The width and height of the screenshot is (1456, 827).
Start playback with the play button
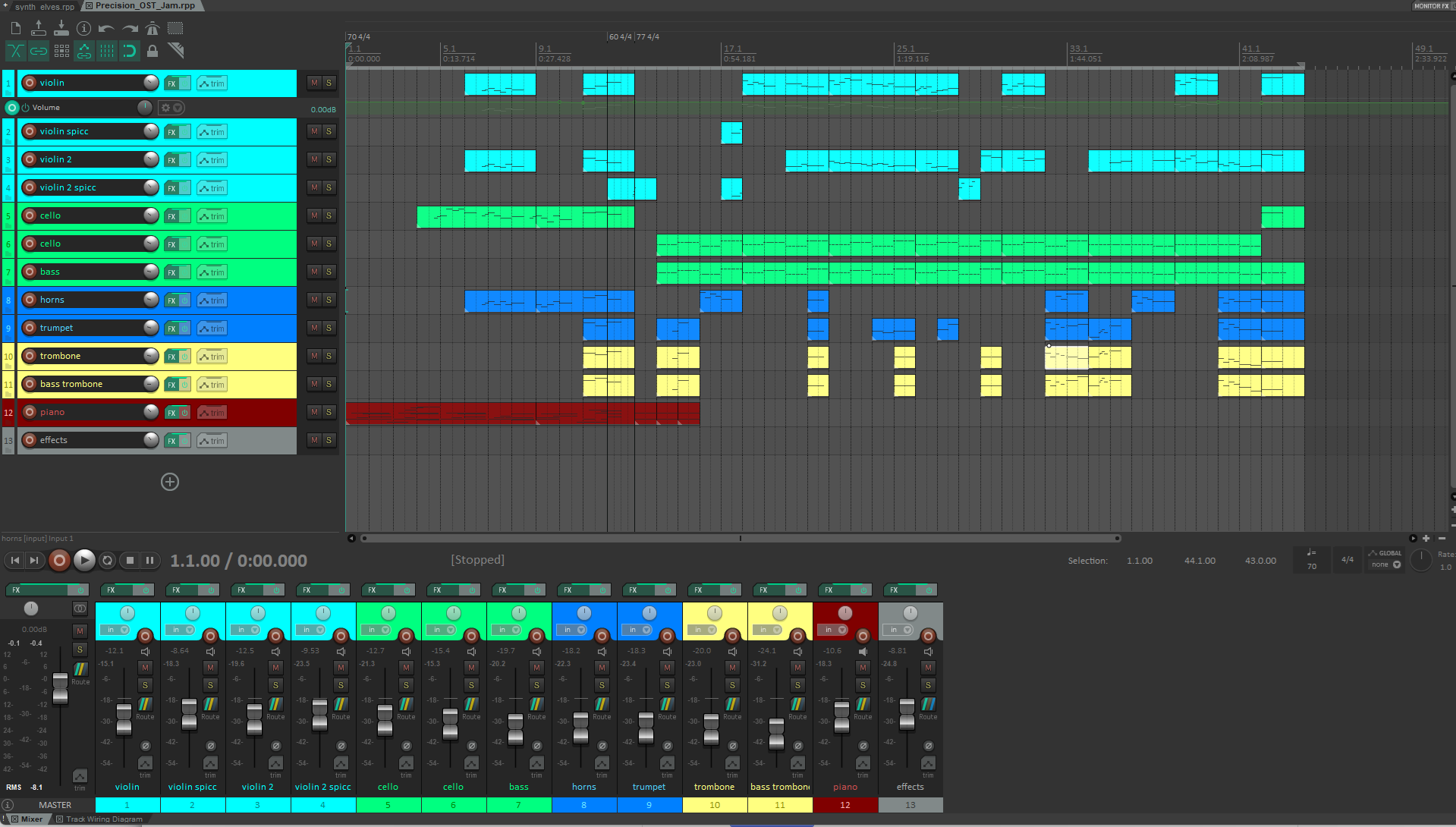84,561
